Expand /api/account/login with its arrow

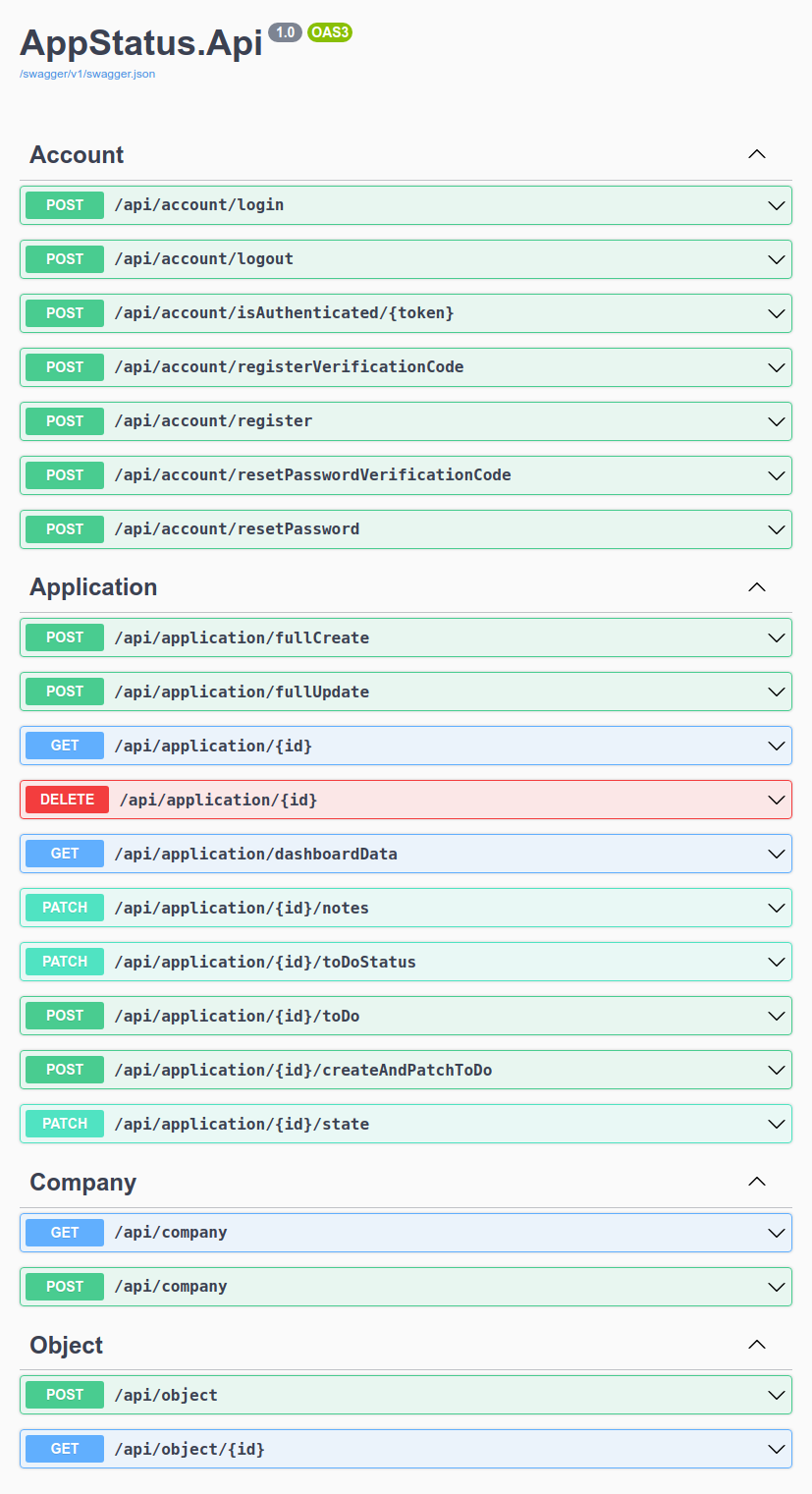777,205
